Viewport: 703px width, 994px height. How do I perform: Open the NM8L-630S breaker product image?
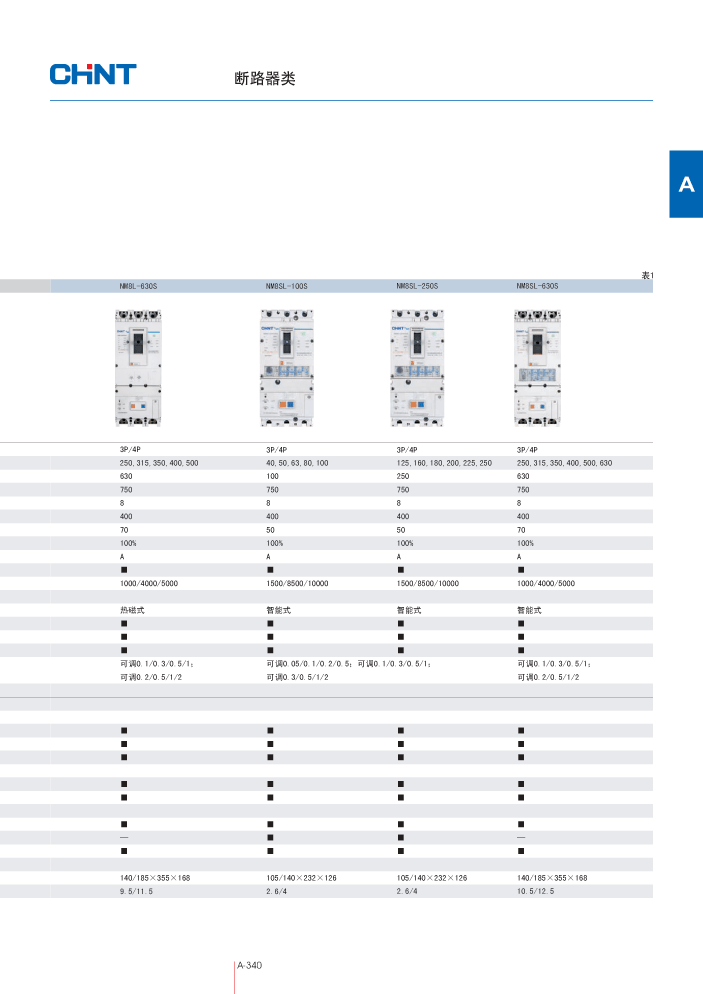tap(139, 367)
